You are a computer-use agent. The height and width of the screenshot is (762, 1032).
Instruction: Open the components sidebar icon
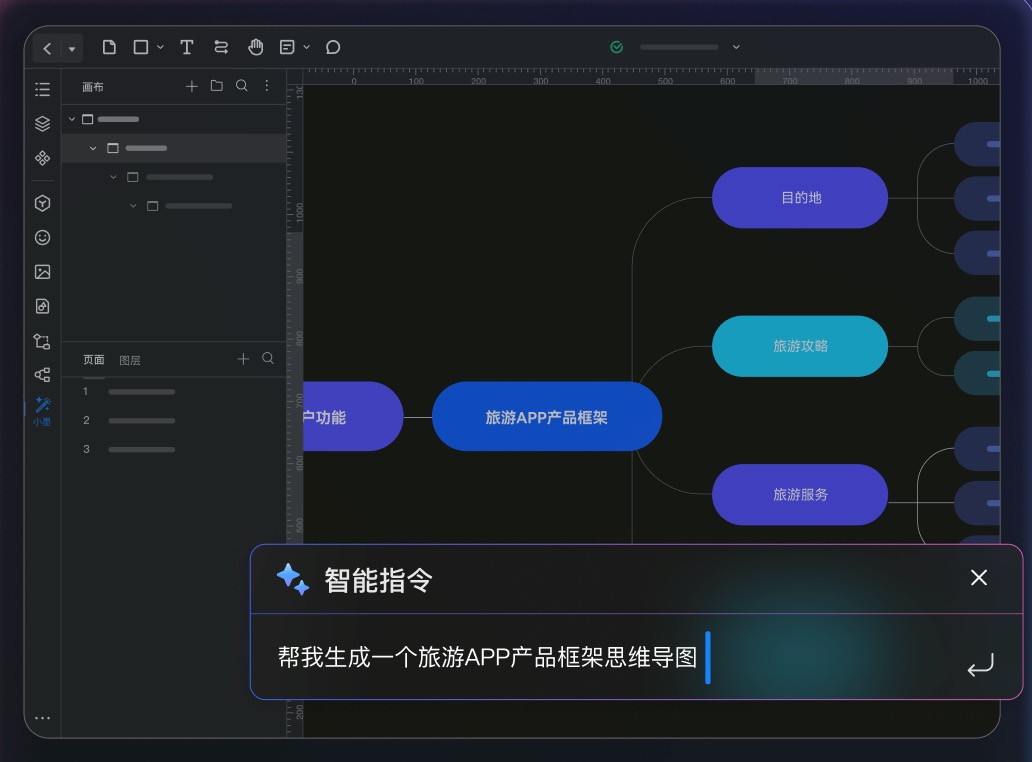42,158
